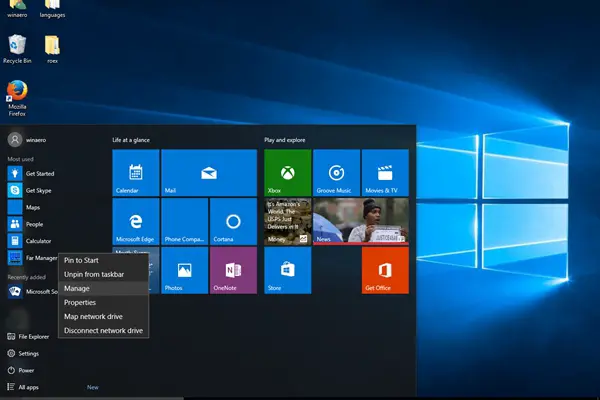Click the Get Office tile
Screen dimensions: 600x400
385,270
